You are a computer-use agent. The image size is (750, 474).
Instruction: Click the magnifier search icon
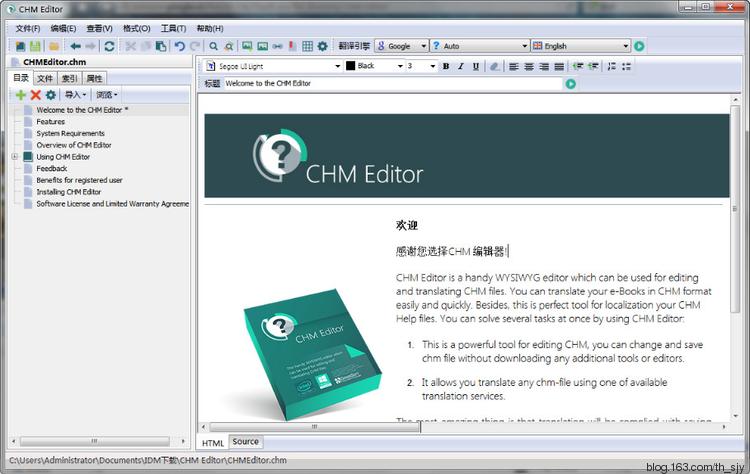[213, 46]
